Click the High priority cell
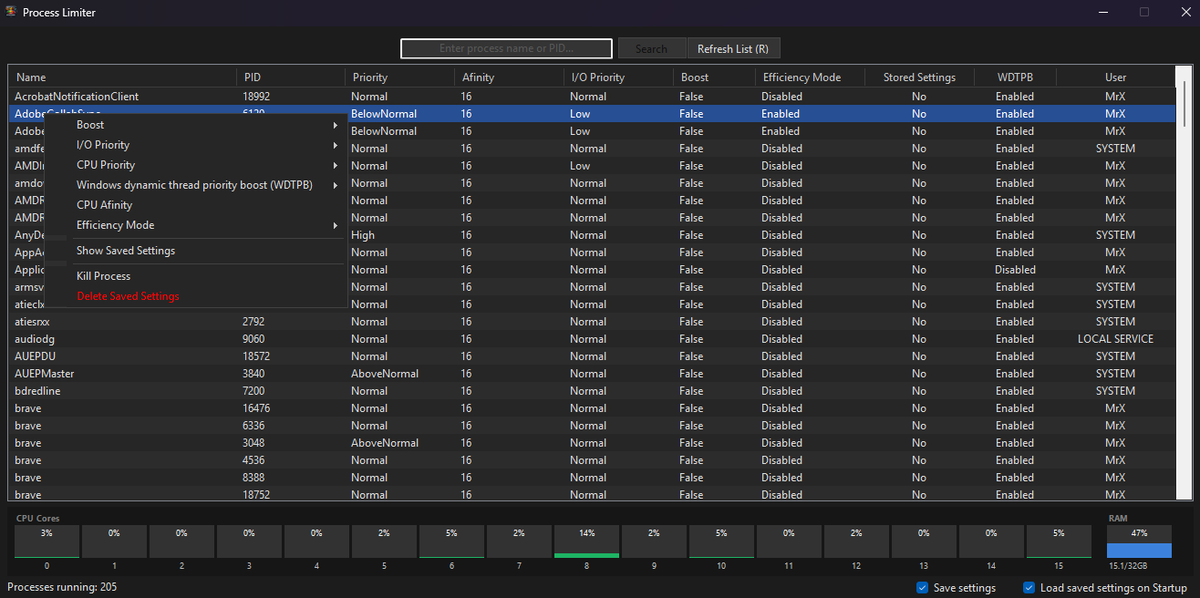This screenshot has height=598, width=1200. pos(363,235)
